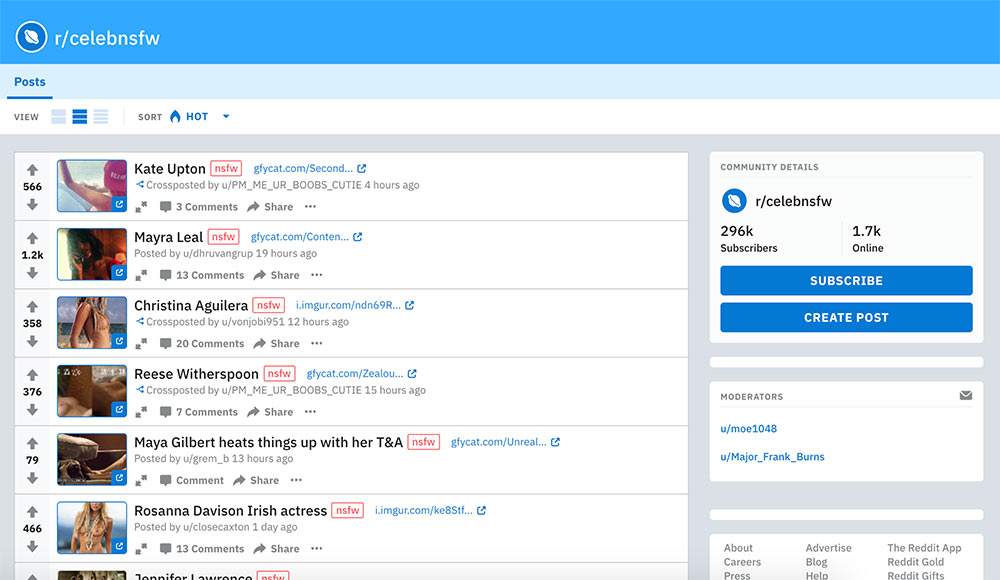
Task: Open gfycat.com/Unreal... external link
Action: click(x=505, y=442)
